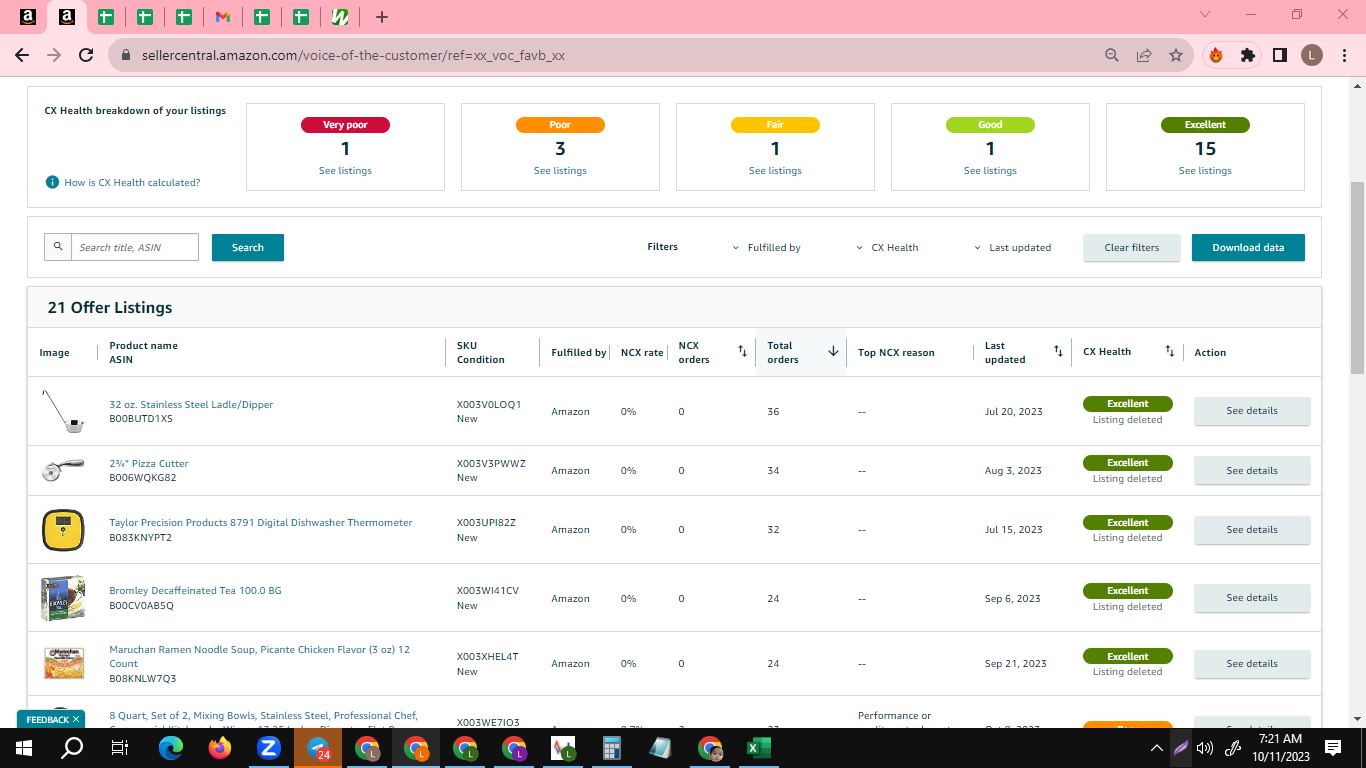The width and height of the screenshot is (1366, 768).
Task: Open Task View in the taskbar
Action: point(120,747)
